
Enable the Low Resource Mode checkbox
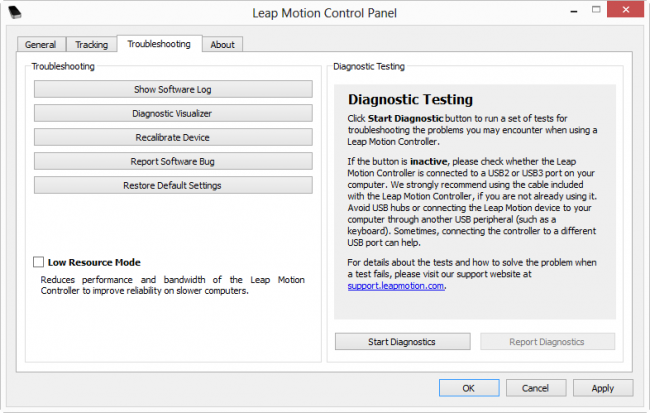pyautogui.click(x=39, y=262)
